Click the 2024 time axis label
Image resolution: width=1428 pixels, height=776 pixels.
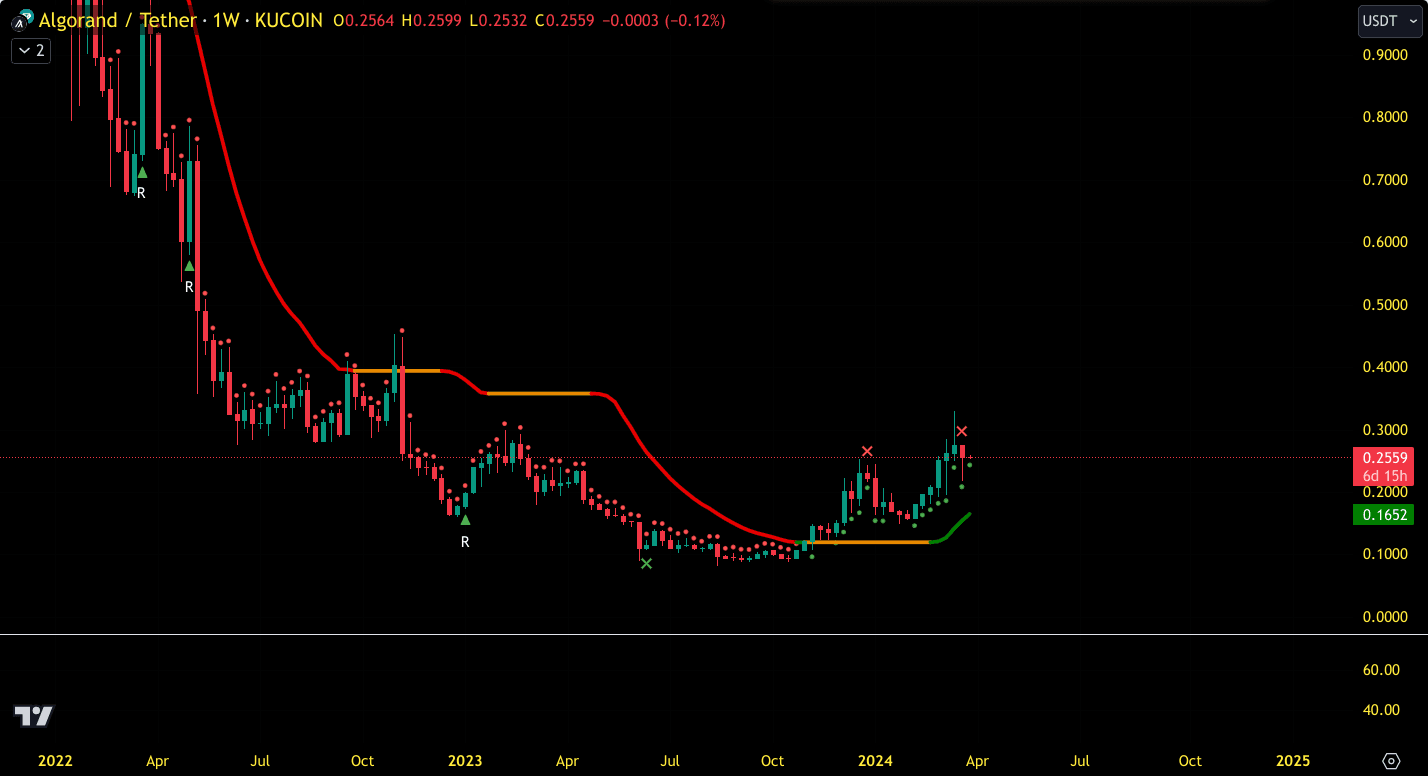point(875,761)
